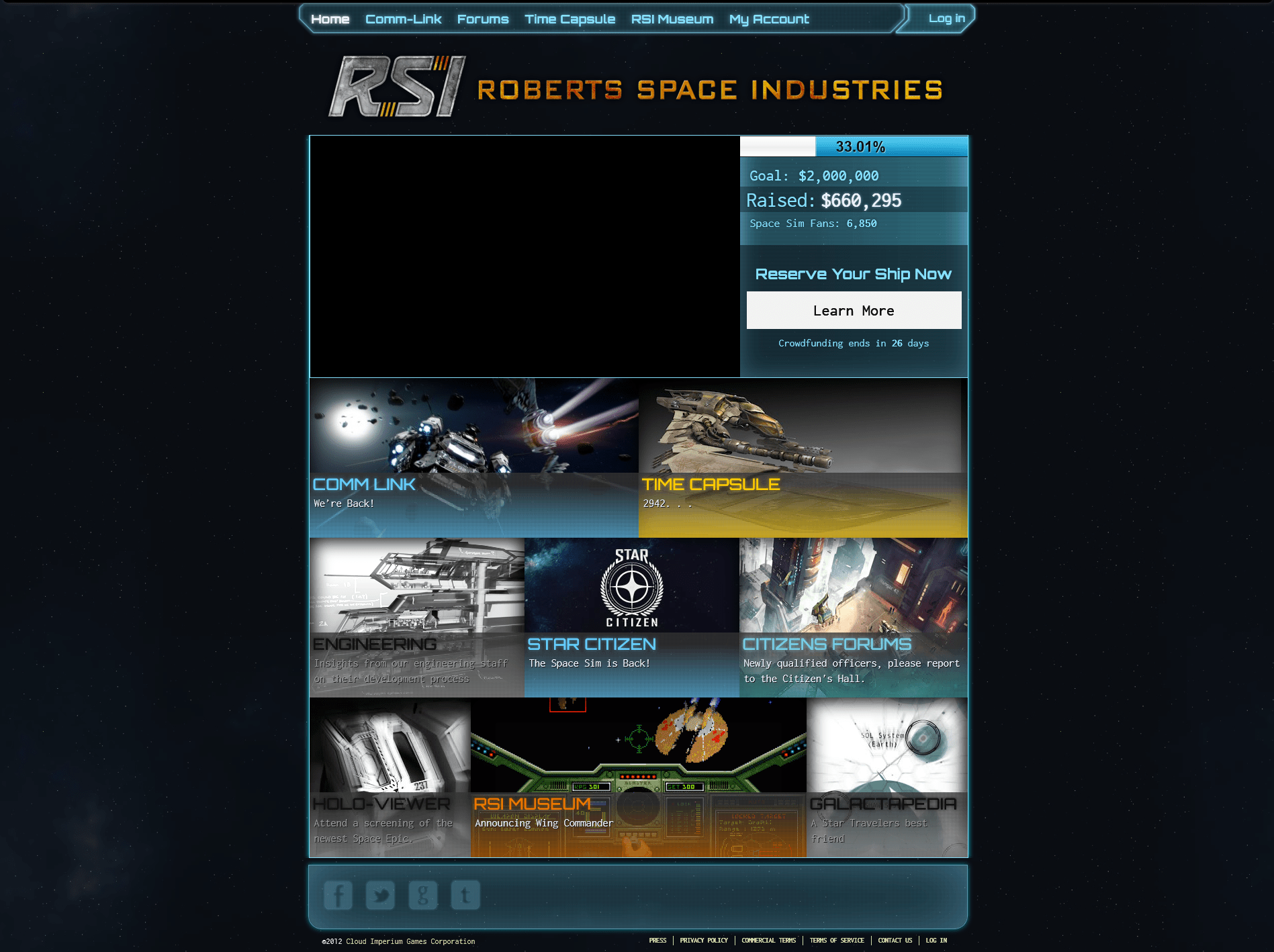Open the Press footer link
This screenshot has width=1274, height=952.
657,941
